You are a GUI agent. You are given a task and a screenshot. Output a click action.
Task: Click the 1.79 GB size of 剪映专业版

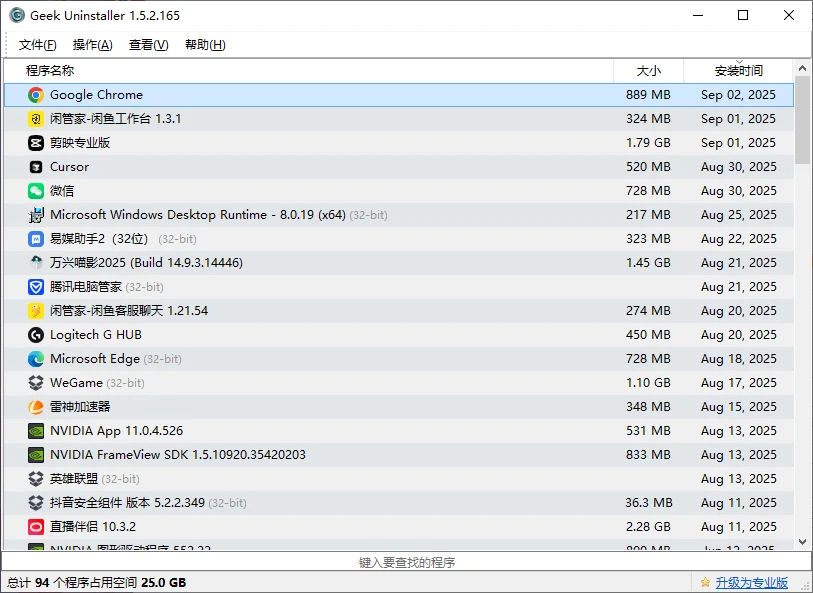(648, 143)
